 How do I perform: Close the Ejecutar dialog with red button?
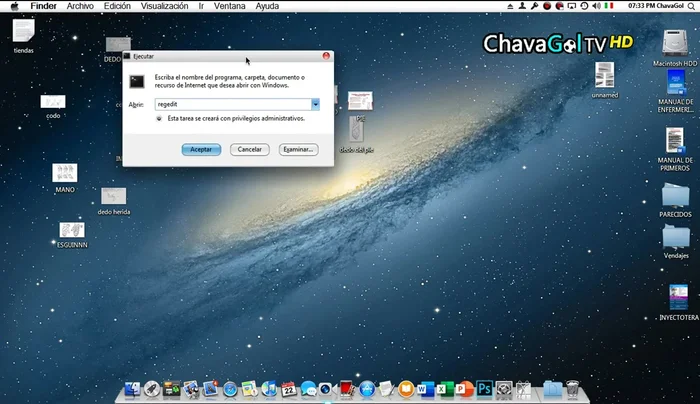pyautogui.click(x=326, y=56)
